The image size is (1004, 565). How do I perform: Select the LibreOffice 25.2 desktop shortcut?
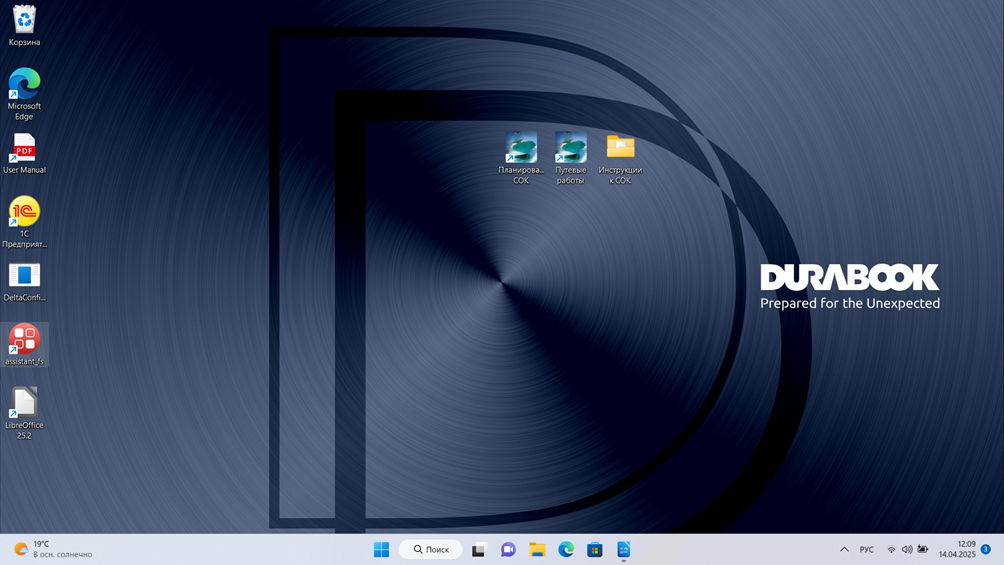click(x=24, y=413)
